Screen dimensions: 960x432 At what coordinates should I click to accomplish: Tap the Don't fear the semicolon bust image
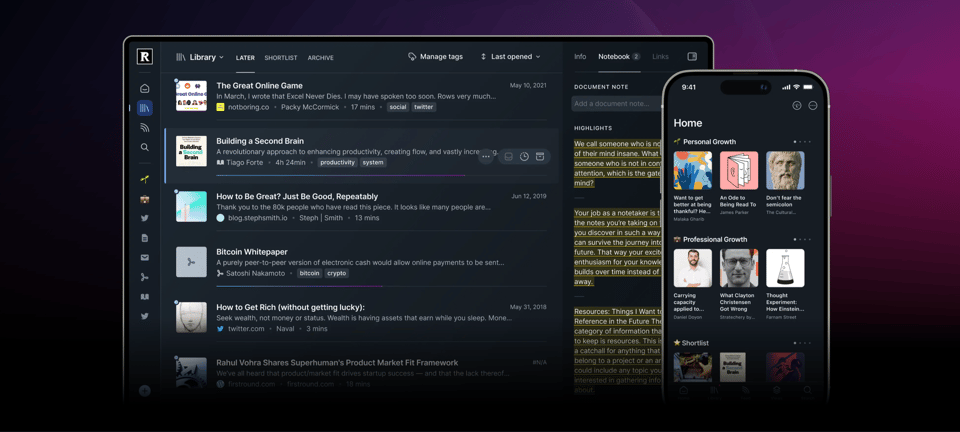(785, 170)
